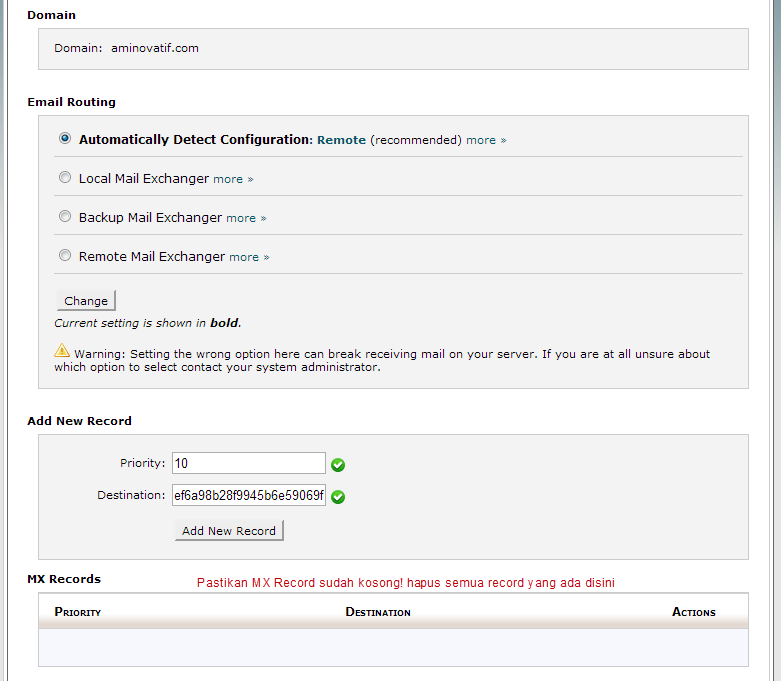Viewport: 781px width, 681px height.
Task: Select Automatically Detect Configuration radio button
Action: point(65,139)
